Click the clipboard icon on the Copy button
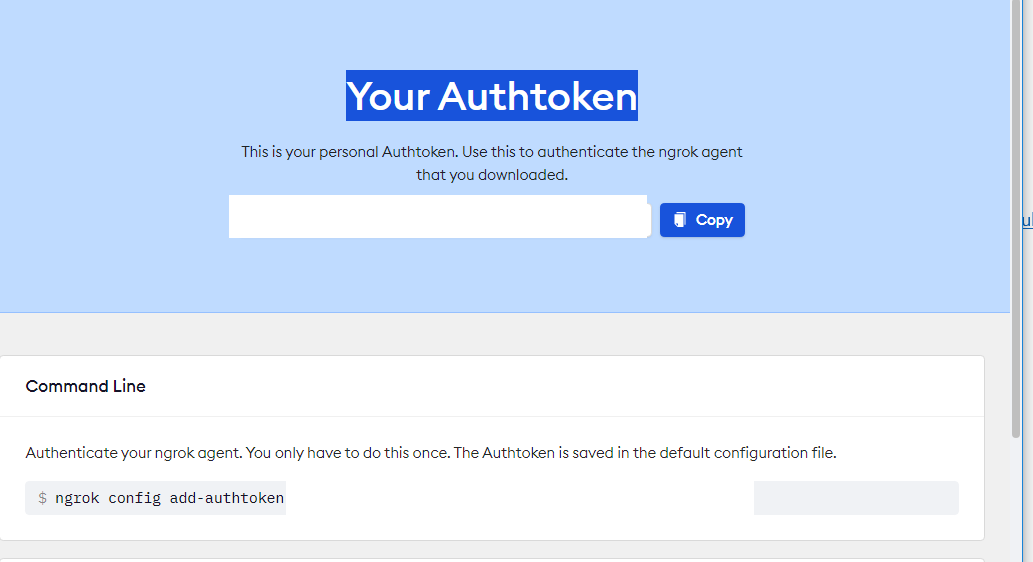Viewport: 1033px width, 562px height. 680,220
